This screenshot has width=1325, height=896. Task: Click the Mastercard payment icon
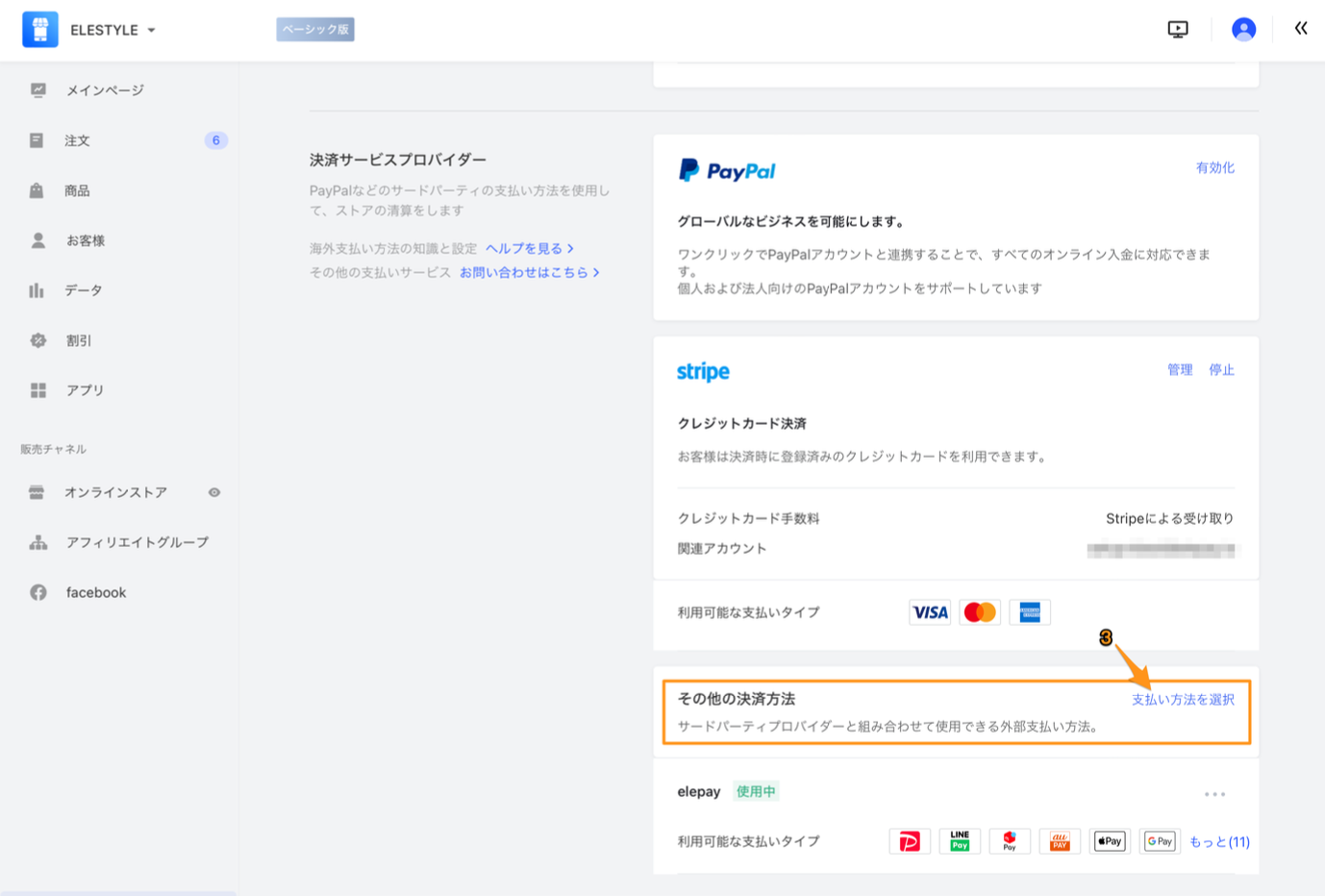pyautogui.click(x=979, y=611)
